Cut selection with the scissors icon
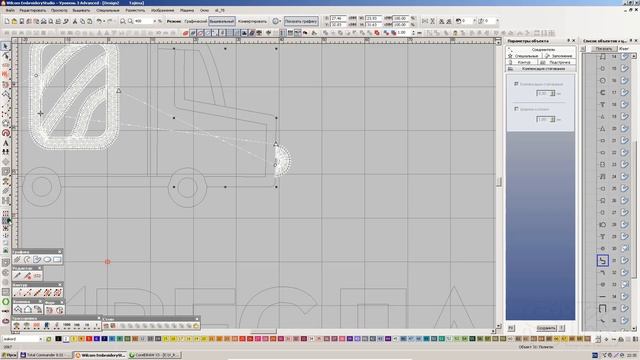 (75, 21)
